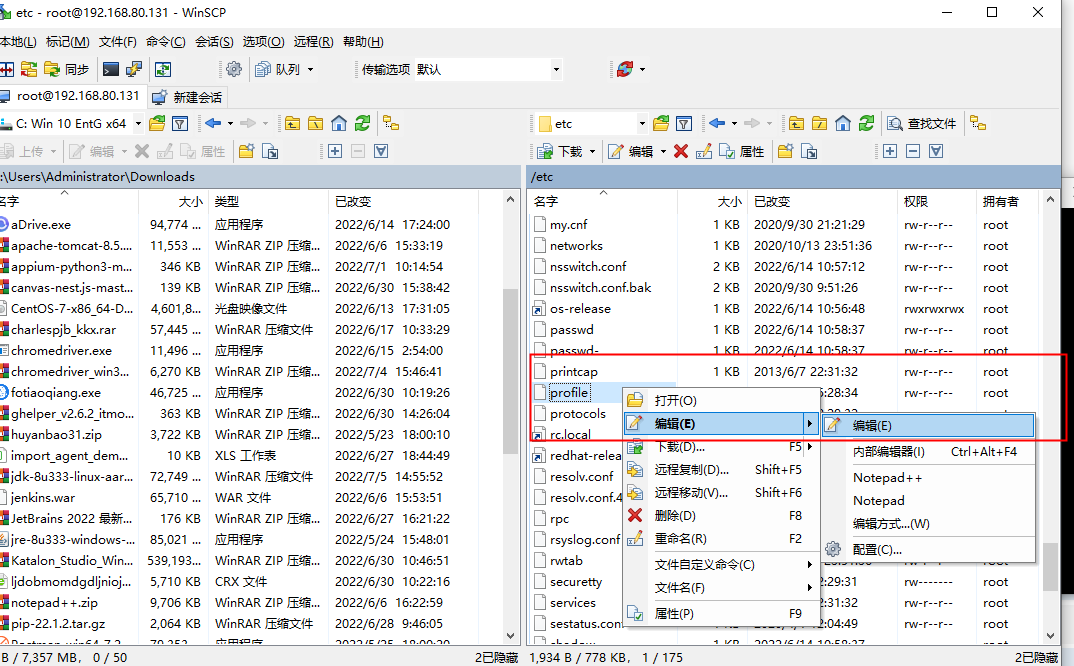Expand the 传输选项 默认 dropdown
This screenshot has width=1074, height=666.
555,69
